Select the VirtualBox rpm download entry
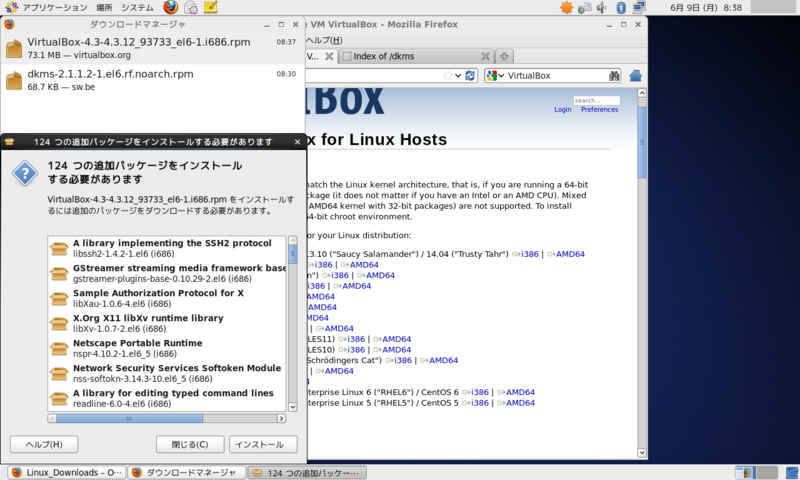This screenshot has height=480, width=800. click(152, 48)
